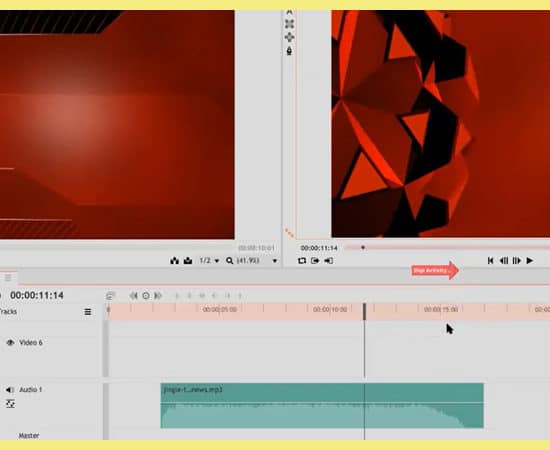
Task: Toggle loop playback in the right viewer
Action: pyautogui.click(x=302, y=261)
